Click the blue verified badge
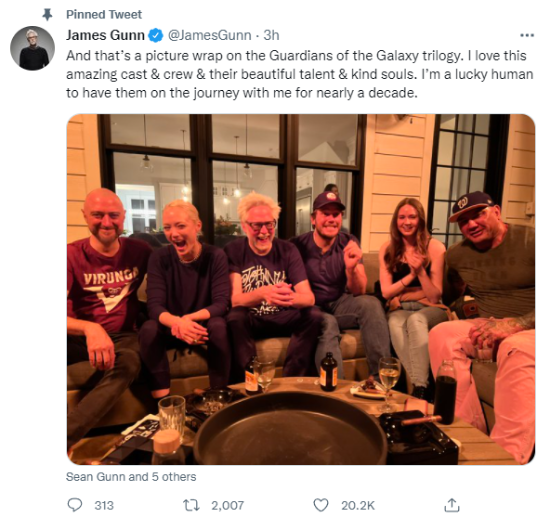This screenshot has width=550, height=530. (156, 36)
